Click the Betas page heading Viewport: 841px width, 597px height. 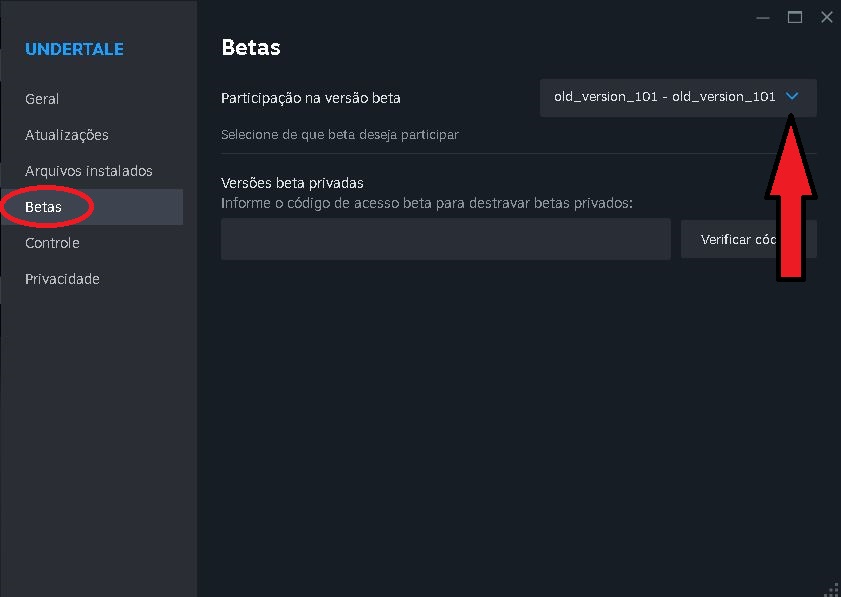click(x=250, y=47)
